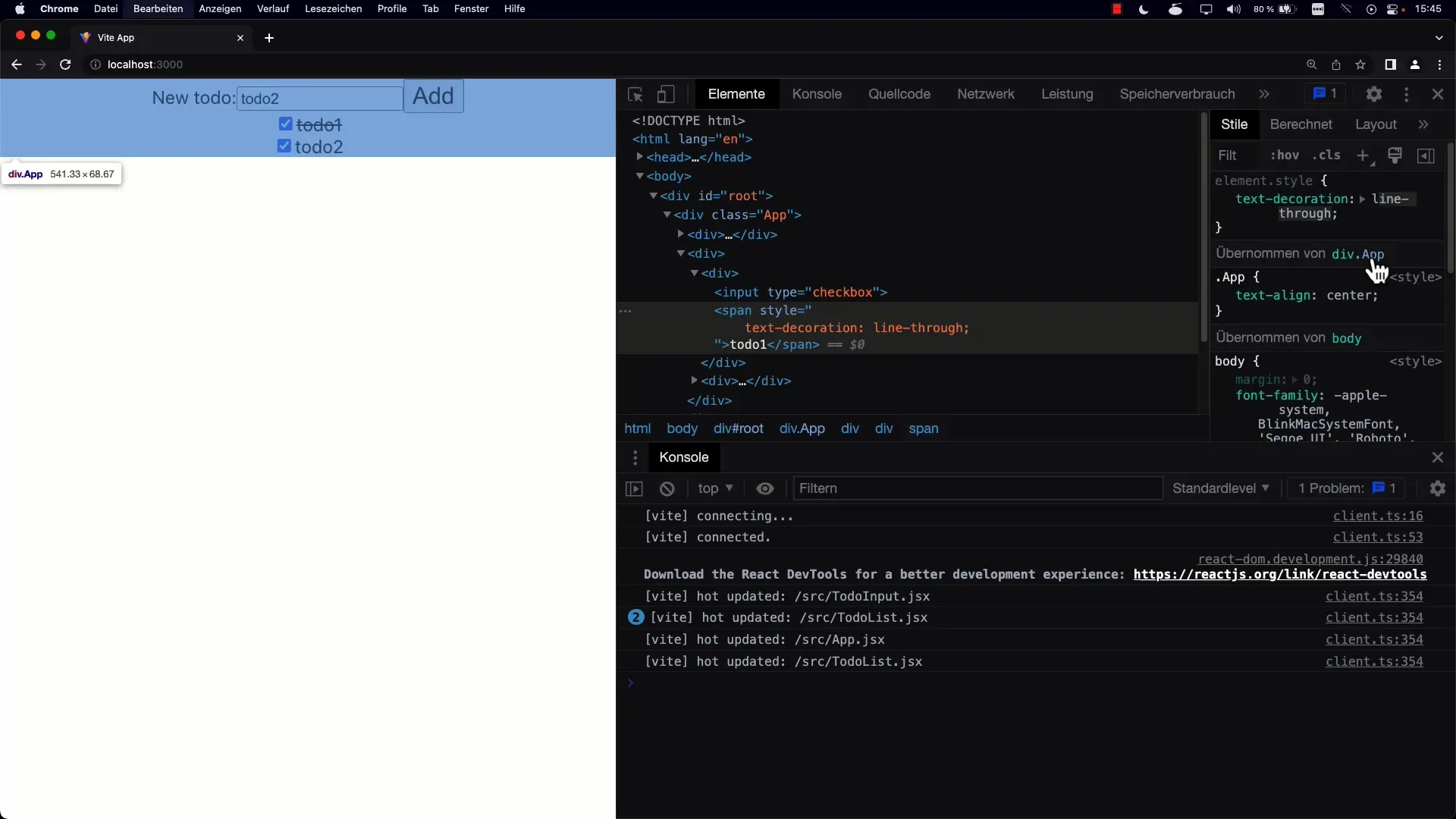Viewport: 1456px width, 819px height.
Task: Click the add new style rule icon
Action: (1362, 156)
